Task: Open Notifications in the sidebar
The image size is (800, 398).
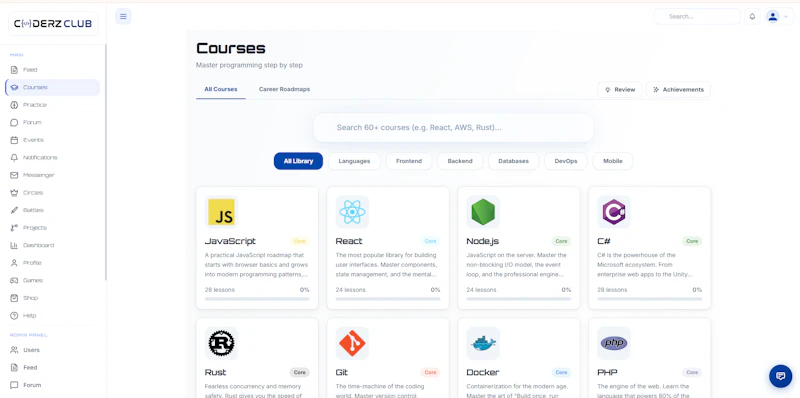Action: pyautogui.click(x=53, y=158)
